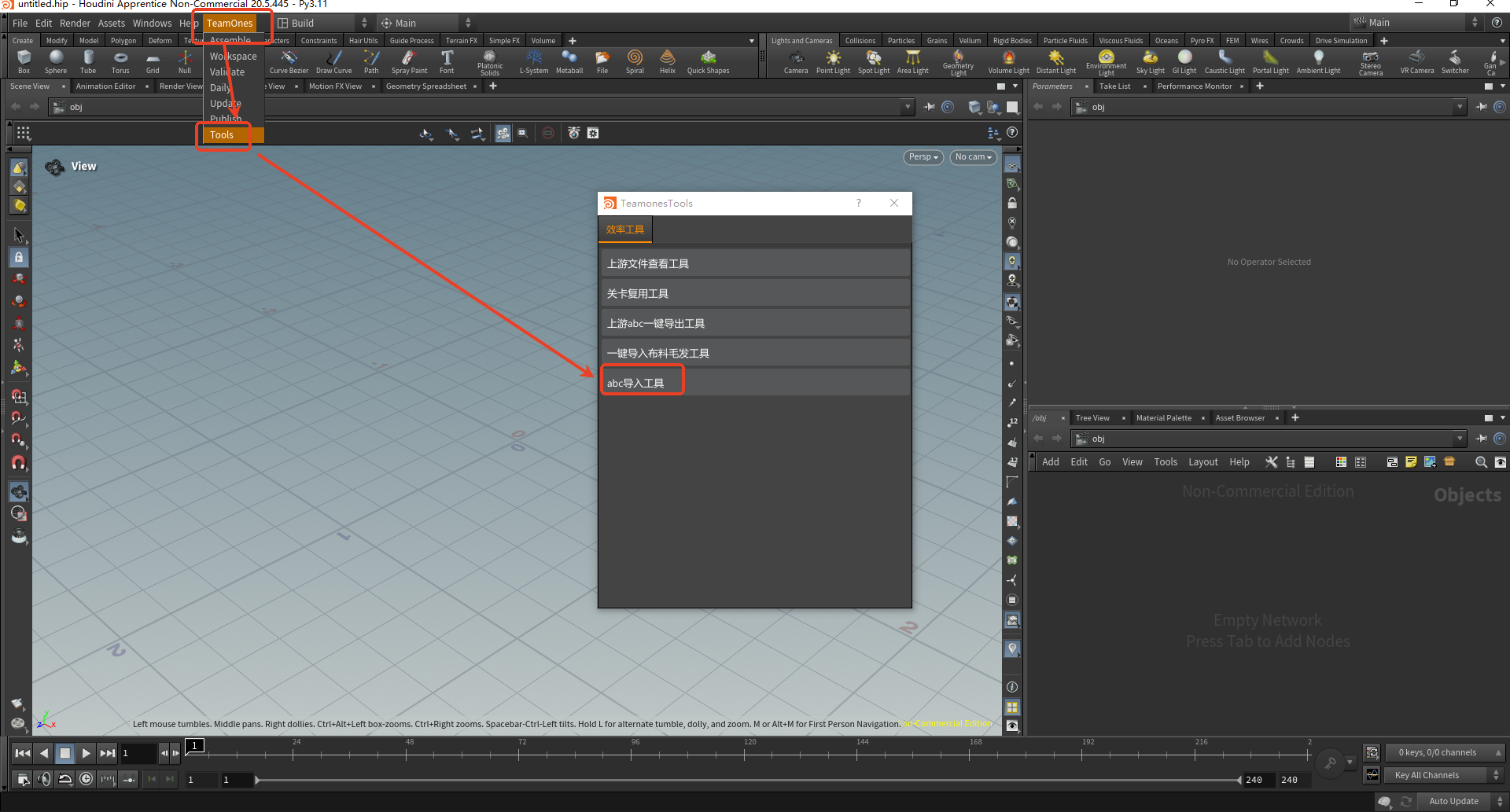The width and height of the screenshot is (1510, 812).
Task: Open the Render menu
Action: tap(75, 24)
